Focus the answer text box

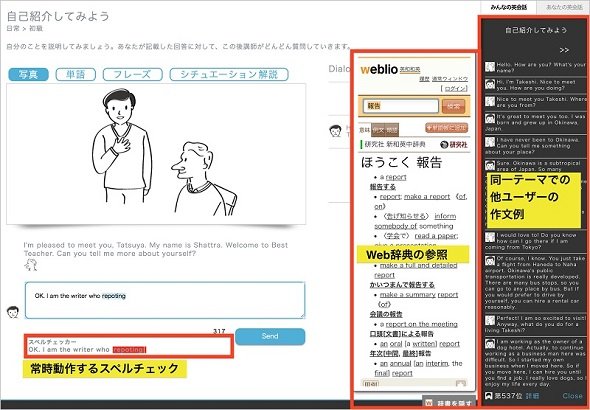click(x=165, y=300)
